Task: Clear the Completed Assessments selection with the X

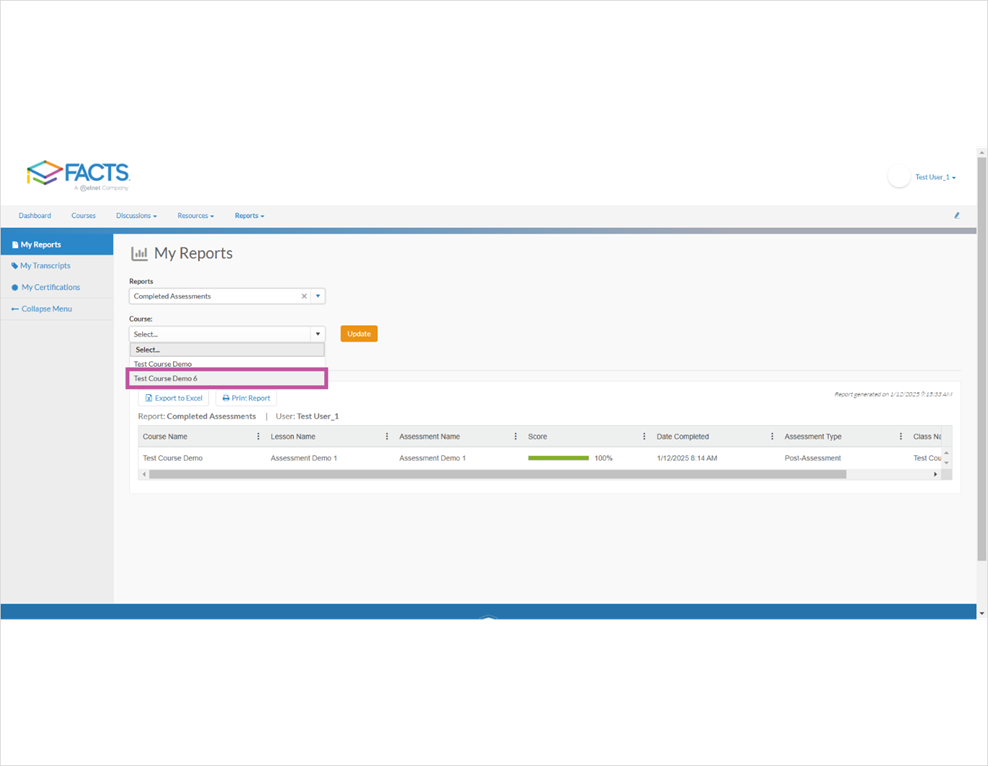Action: 304,296
